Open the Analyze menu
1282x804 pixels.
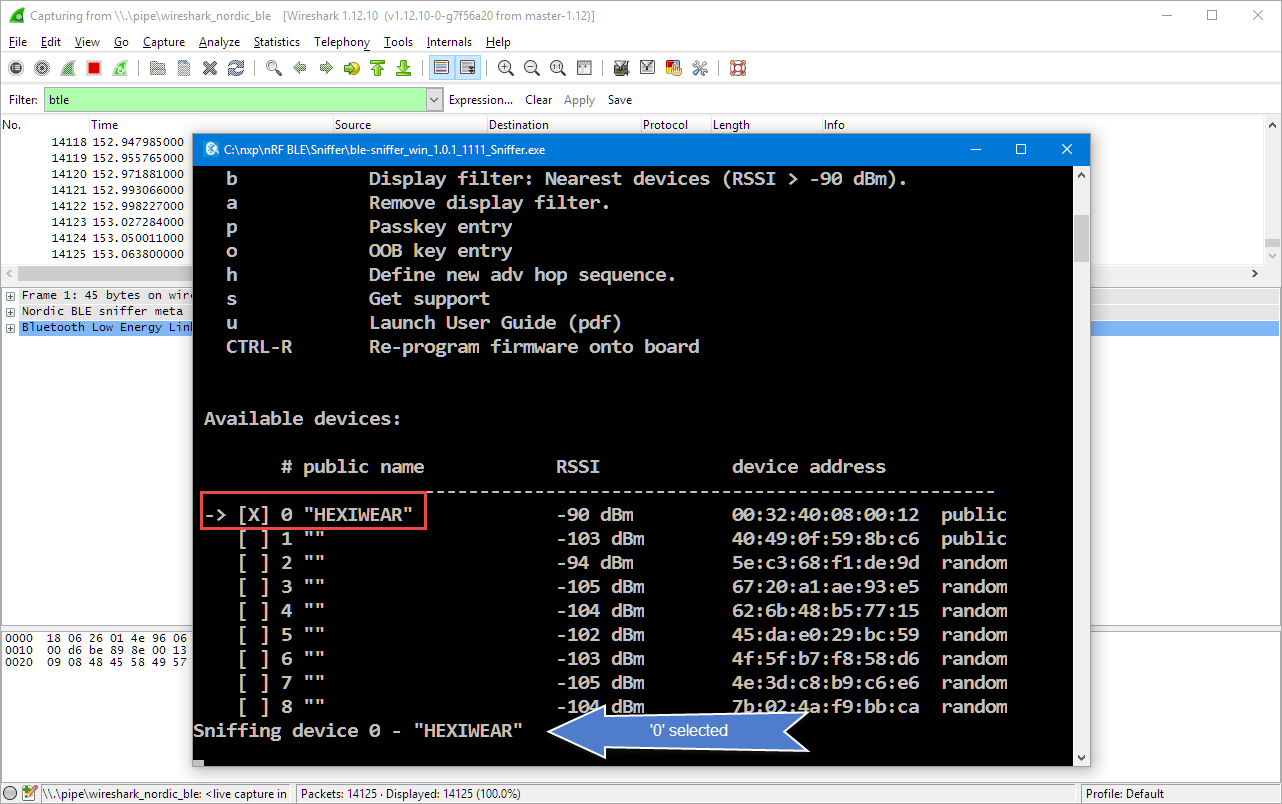click(219, 42)
